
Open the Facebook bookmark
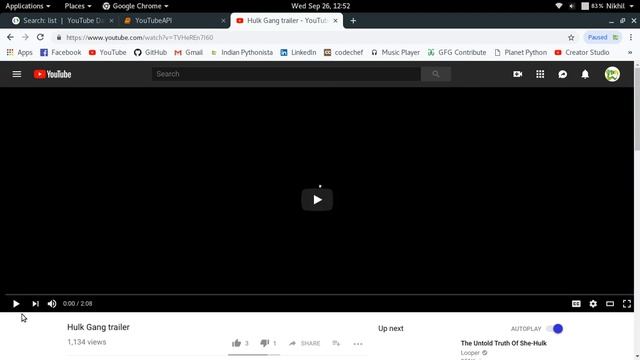tap(60, 52)
